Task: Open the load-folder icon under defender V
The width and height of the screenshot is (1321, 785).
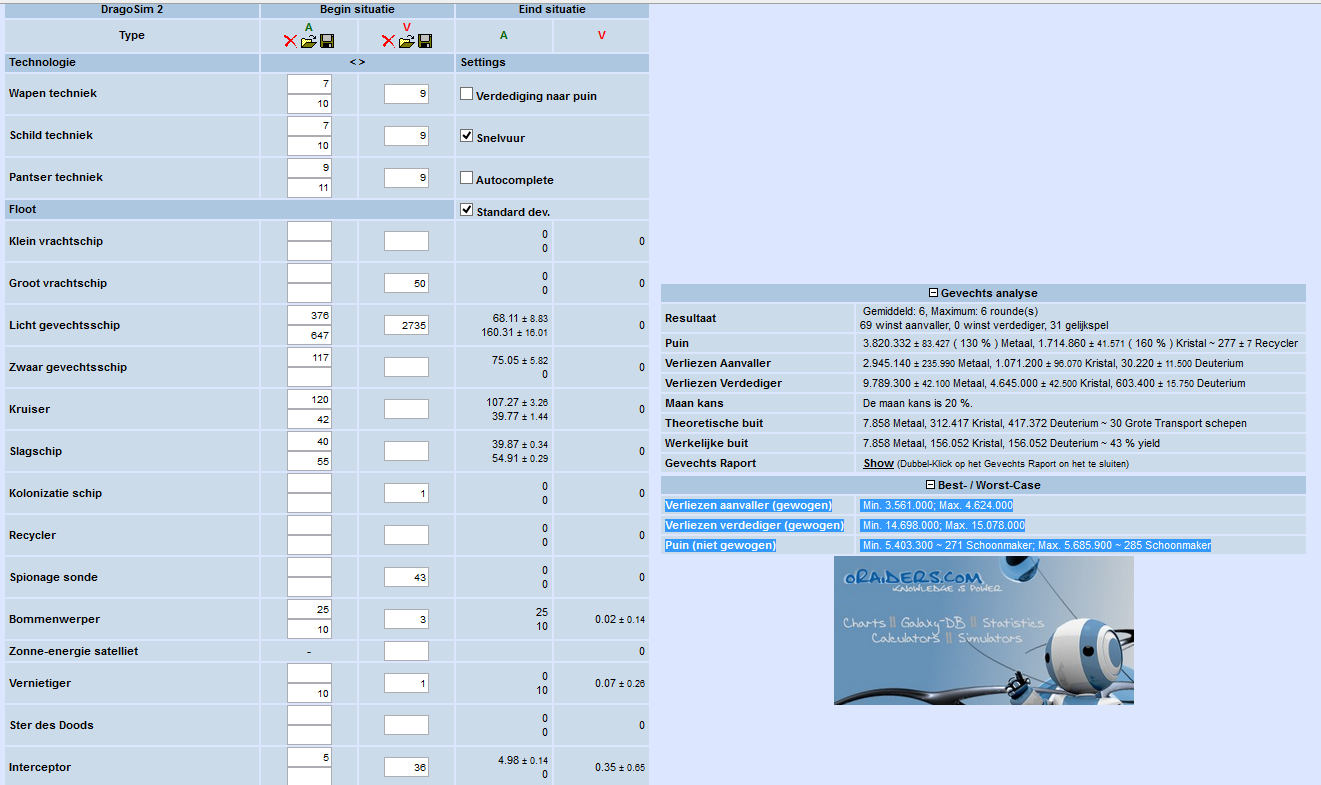Action: [406, 41]
